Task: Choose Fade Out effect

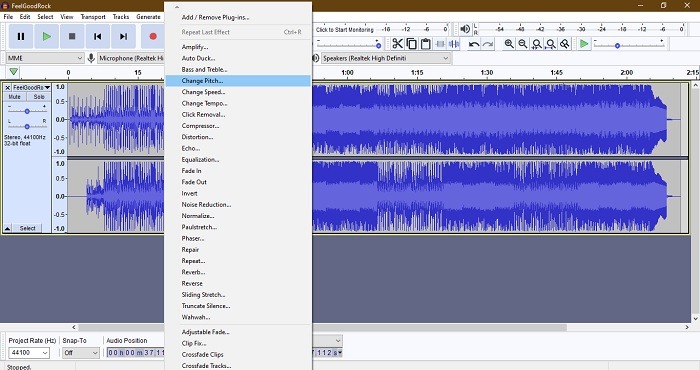Action: (238, 182)
